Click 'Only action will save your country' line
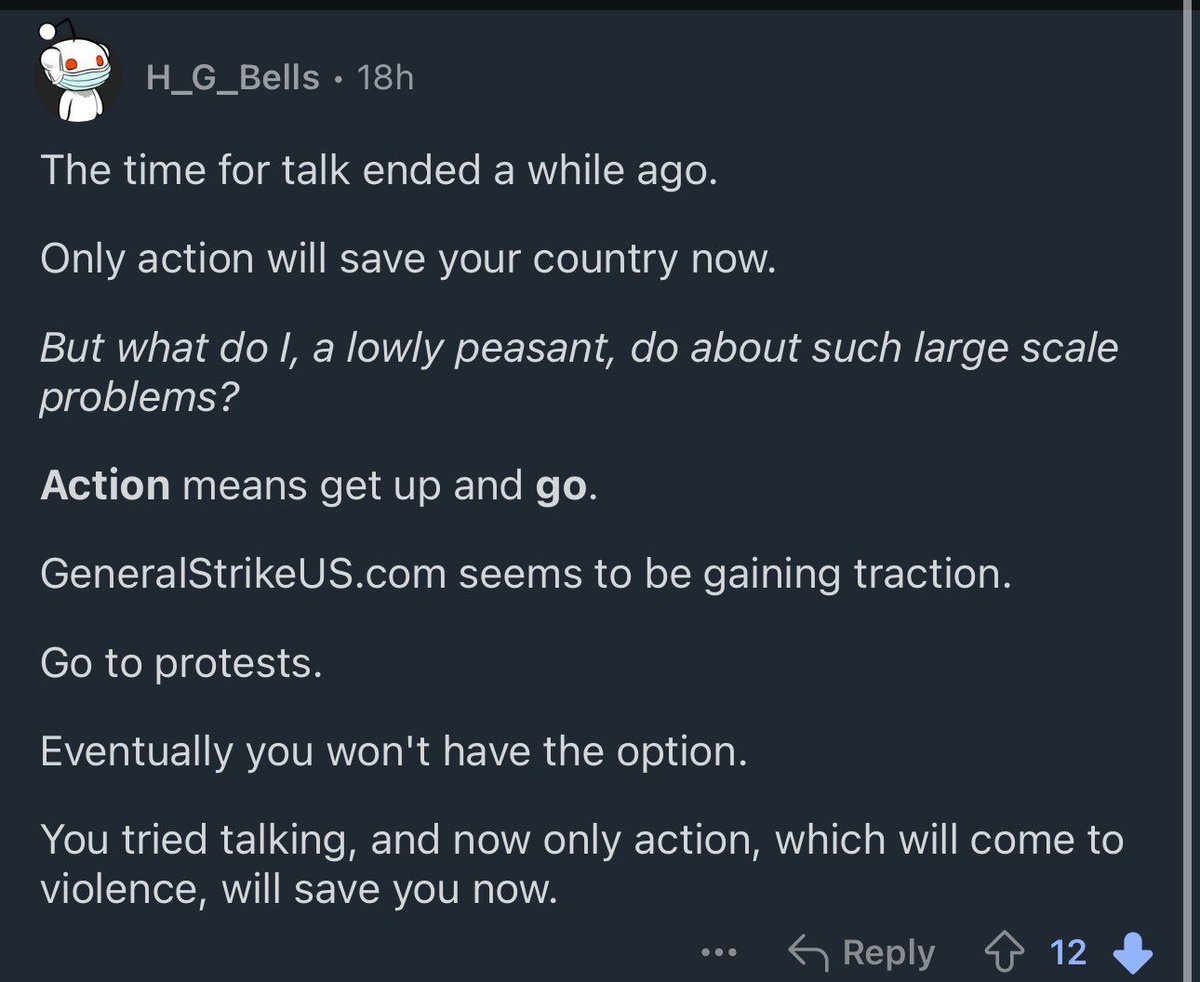 pos(408,261)
